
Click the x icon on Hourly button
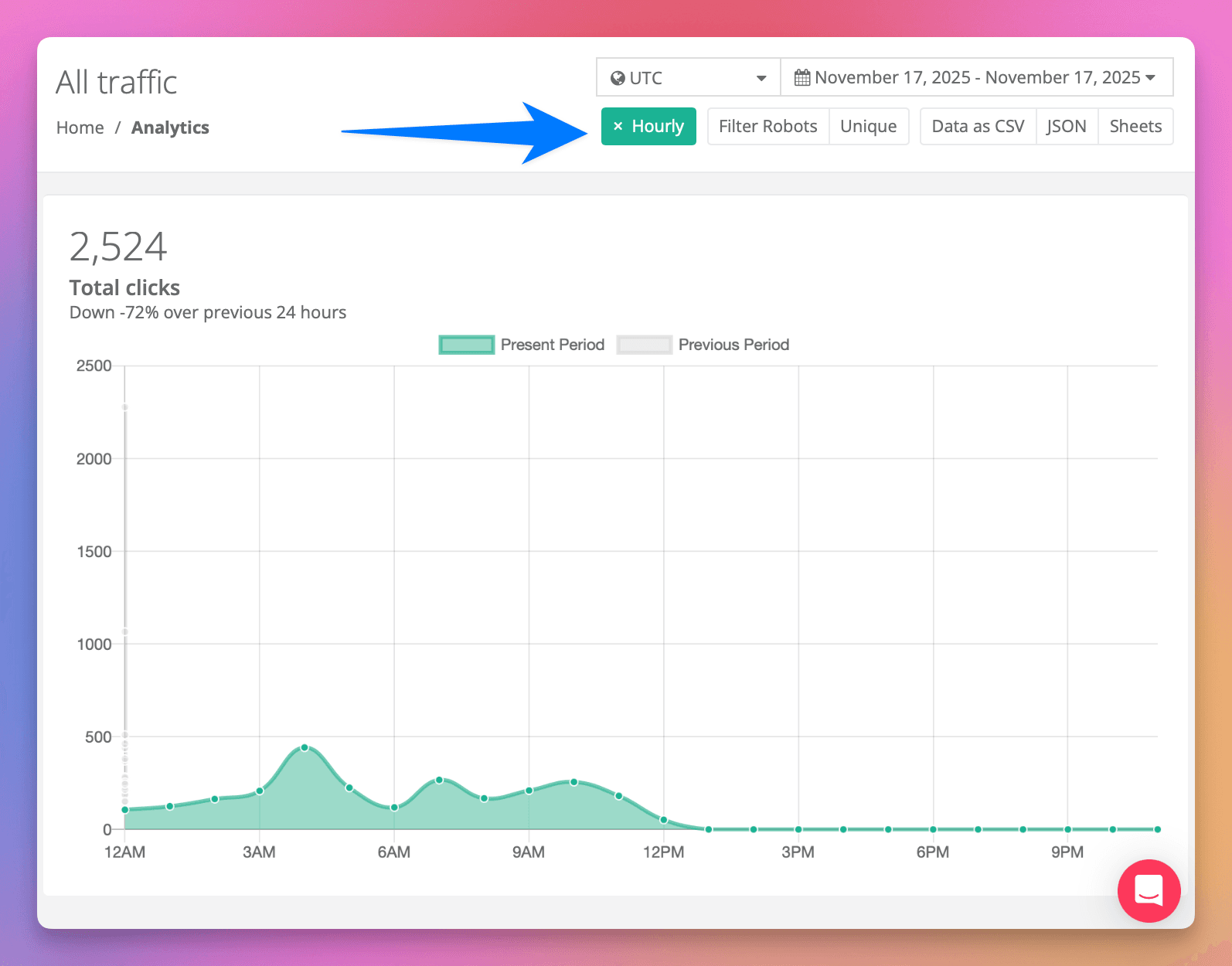point(618,126)
